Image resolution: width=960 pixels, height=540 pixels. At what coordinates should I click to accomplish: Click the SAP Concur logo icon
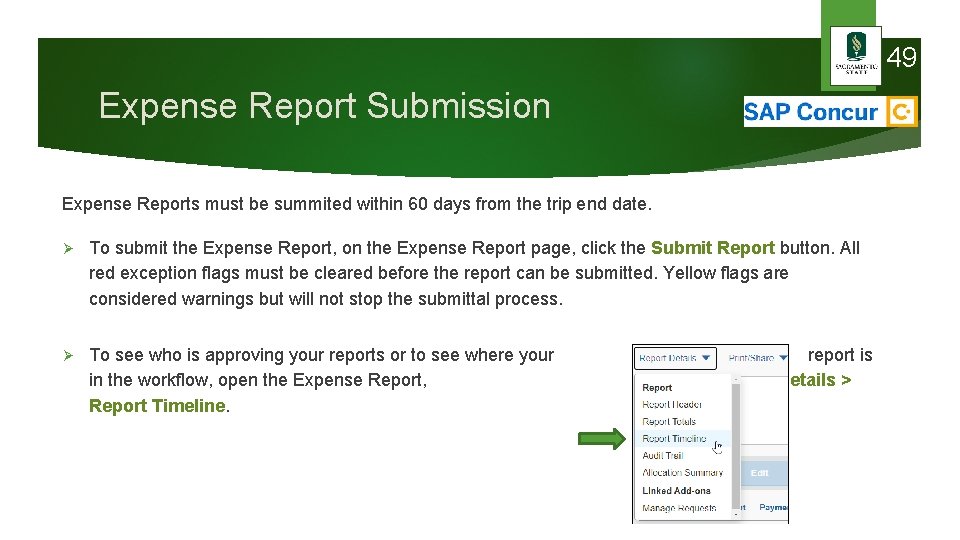click(902, 112)
